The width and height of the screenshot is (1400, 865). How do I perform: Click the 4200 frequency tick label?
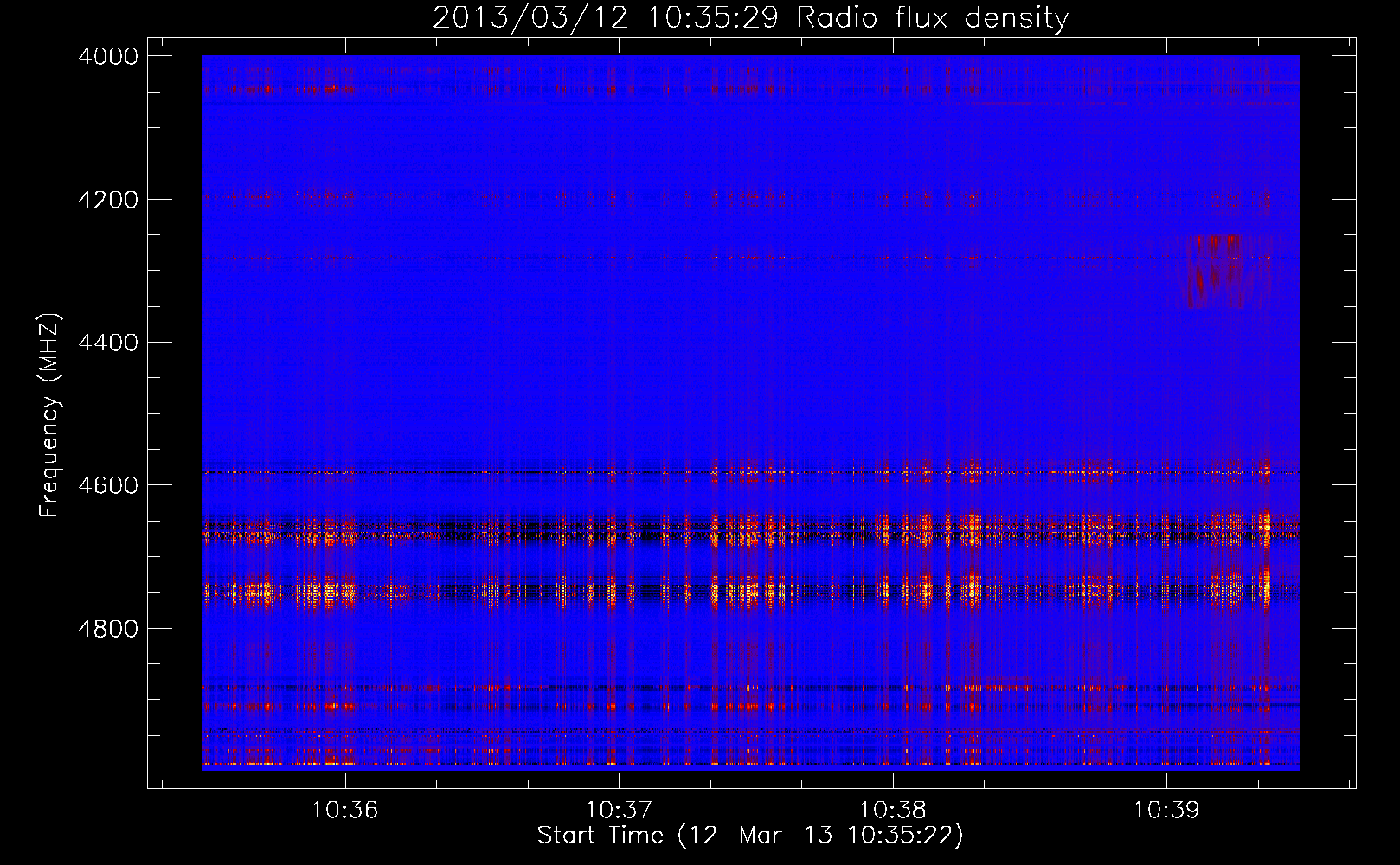coord(108,200)
